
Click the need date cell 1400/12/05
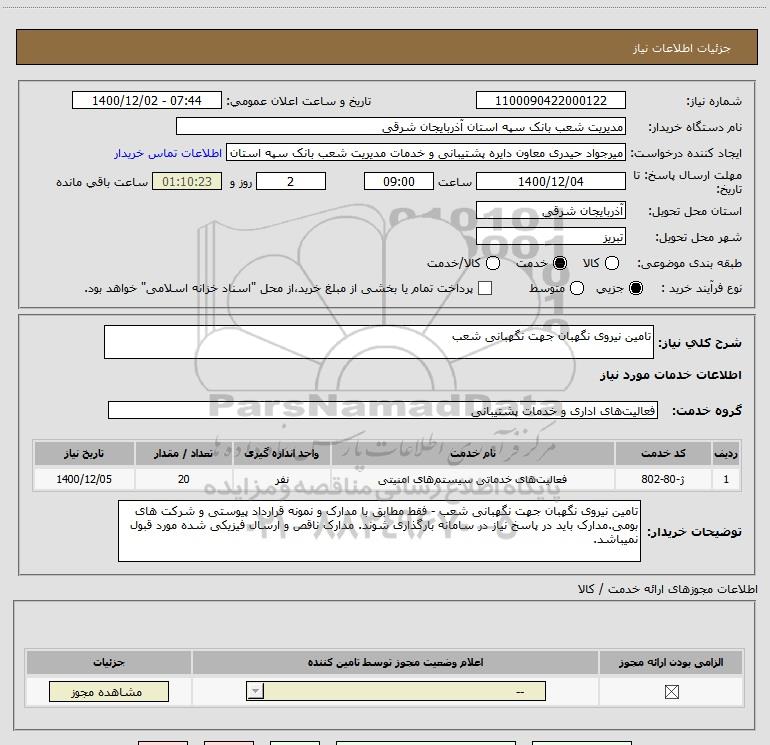(84, 479)
